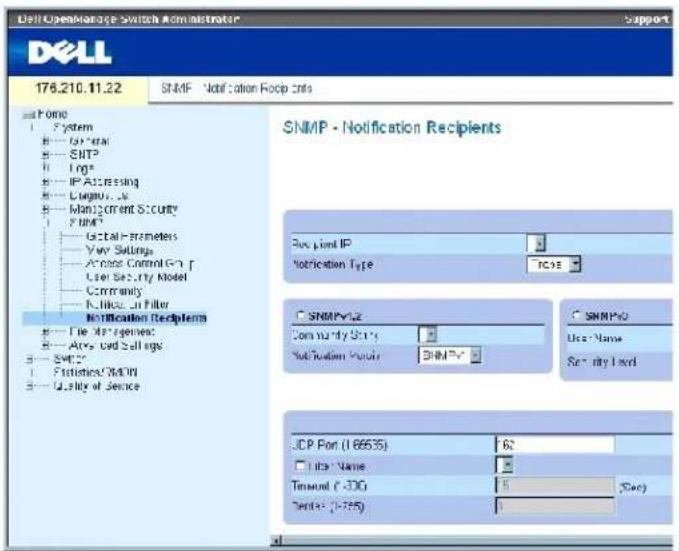This screenshot has height=551, width=679.
Task: Click the User Name label
Action: coord(595,338)
